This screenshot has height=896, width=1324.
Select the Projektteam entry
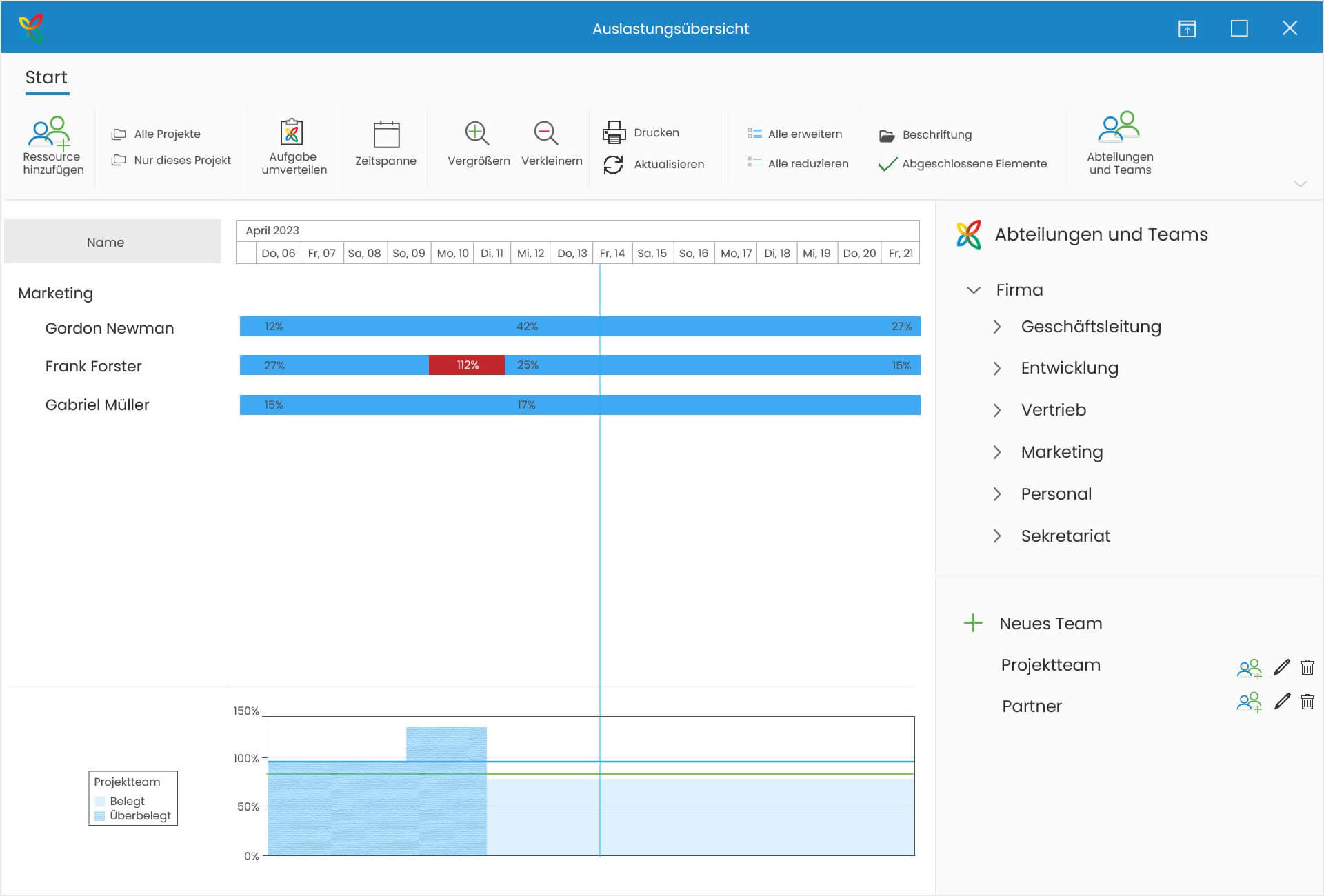tap(1050, 665)
